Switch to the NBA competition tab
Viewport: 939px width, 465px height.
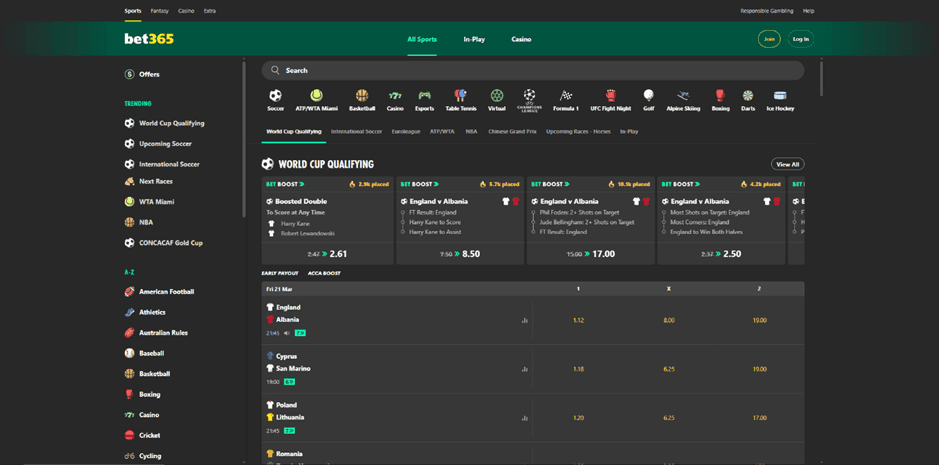(x=471, y=131)
